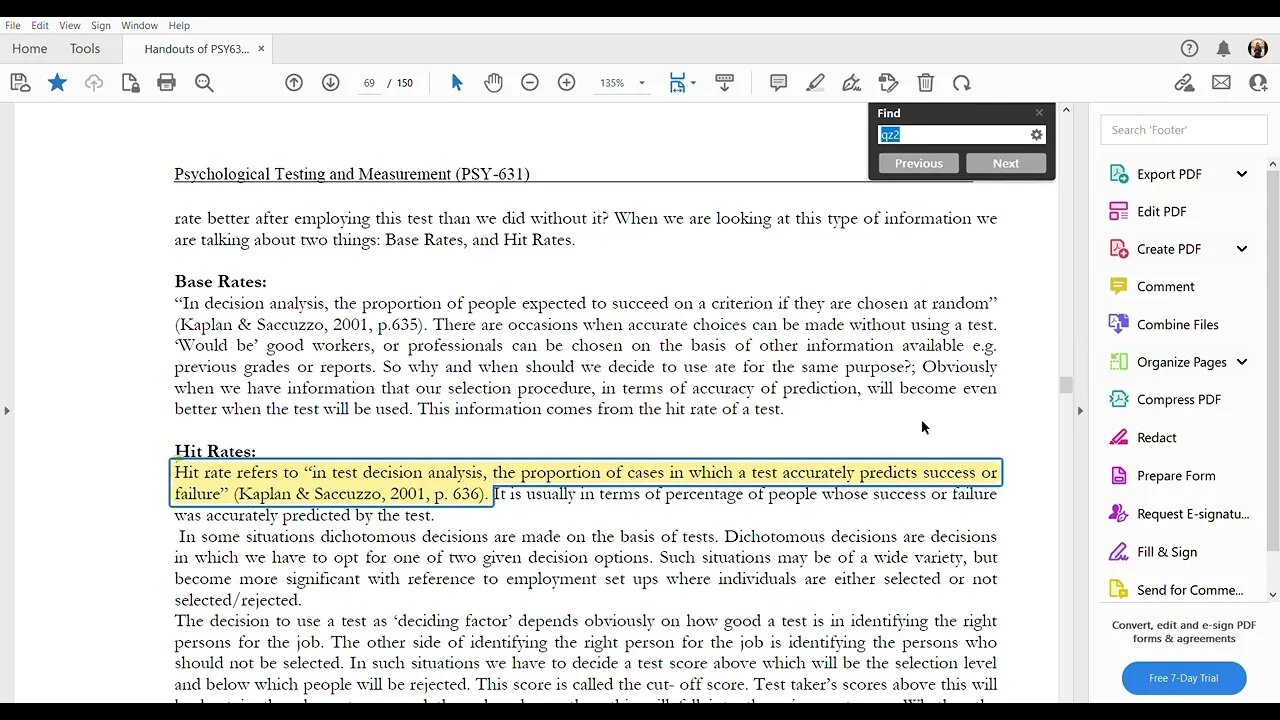
Task: Open the stamp tool
Action: tap(888, 83)
